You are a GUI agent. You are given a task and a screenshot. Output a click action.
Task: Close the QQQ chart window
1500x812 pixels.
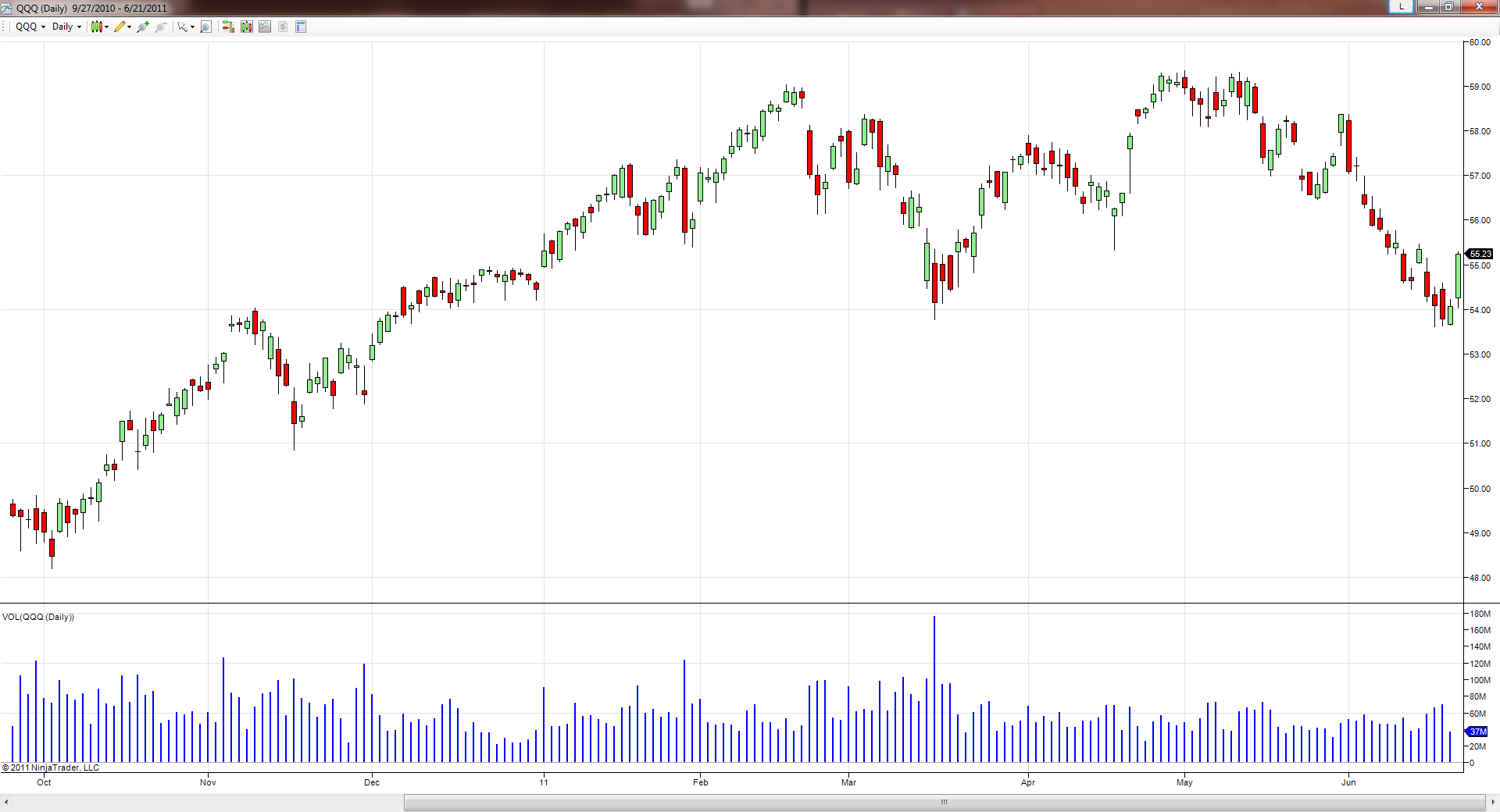point(1479,6)
